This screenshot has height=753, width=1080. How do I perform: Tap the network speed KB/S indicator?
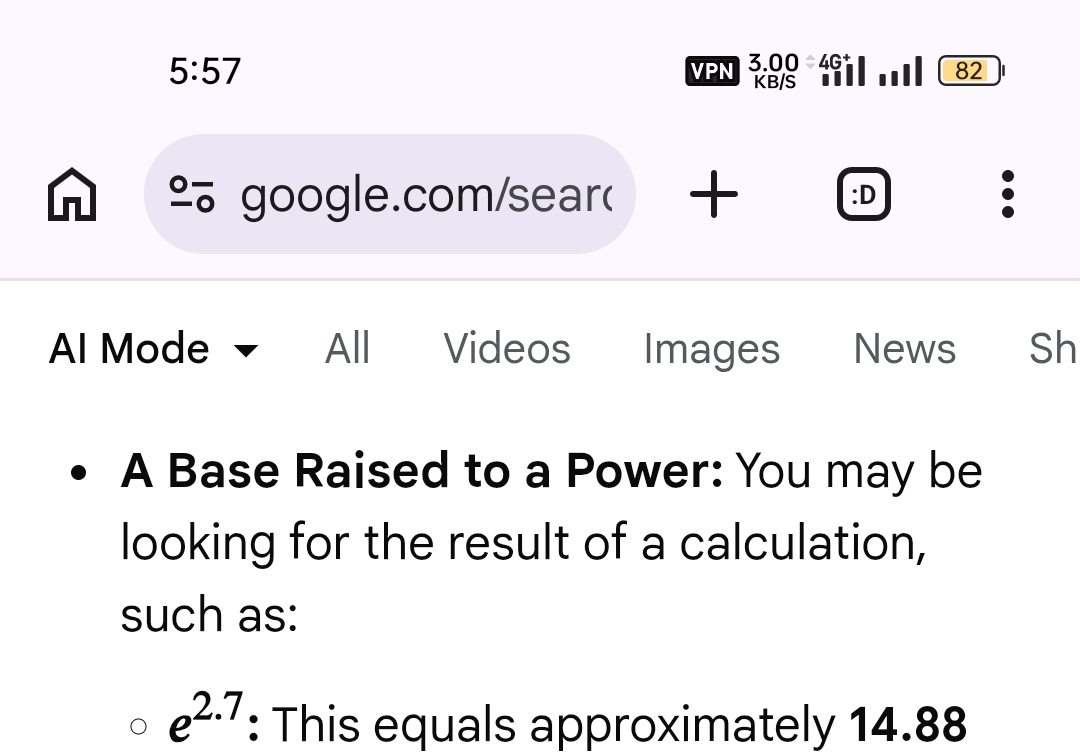pyautogui.click(x=774, y=71)
